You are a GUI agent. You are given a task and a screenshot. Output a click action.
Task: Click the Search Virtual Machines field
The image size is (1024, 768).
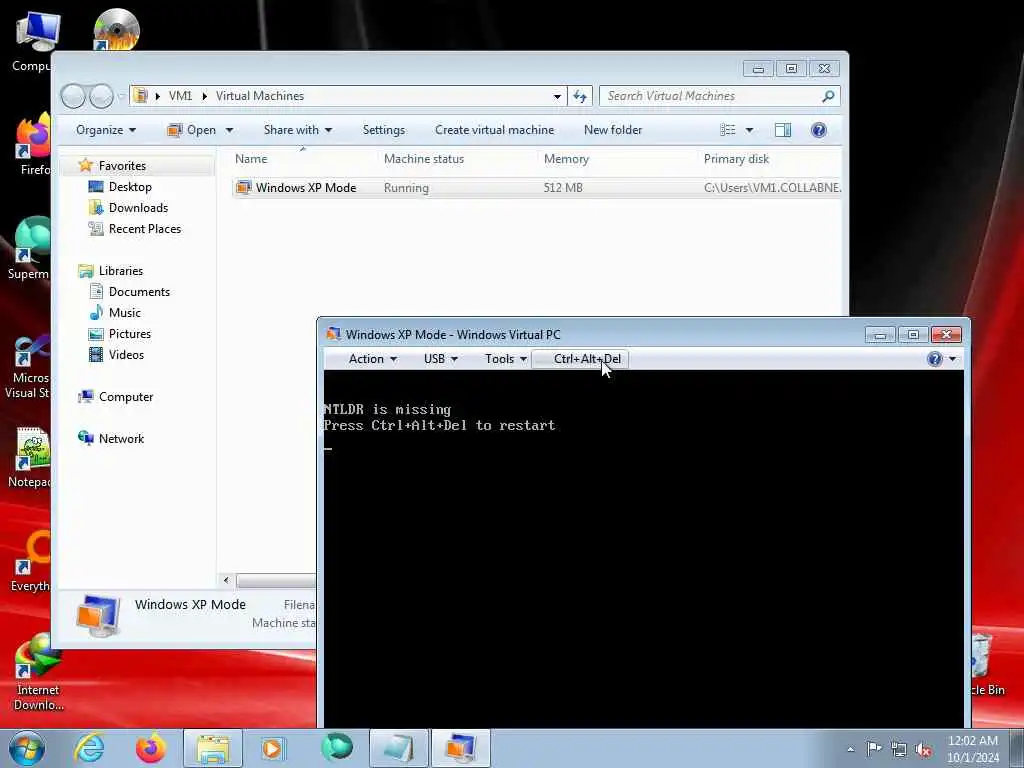pyautogui.click(x=709, y=96)
